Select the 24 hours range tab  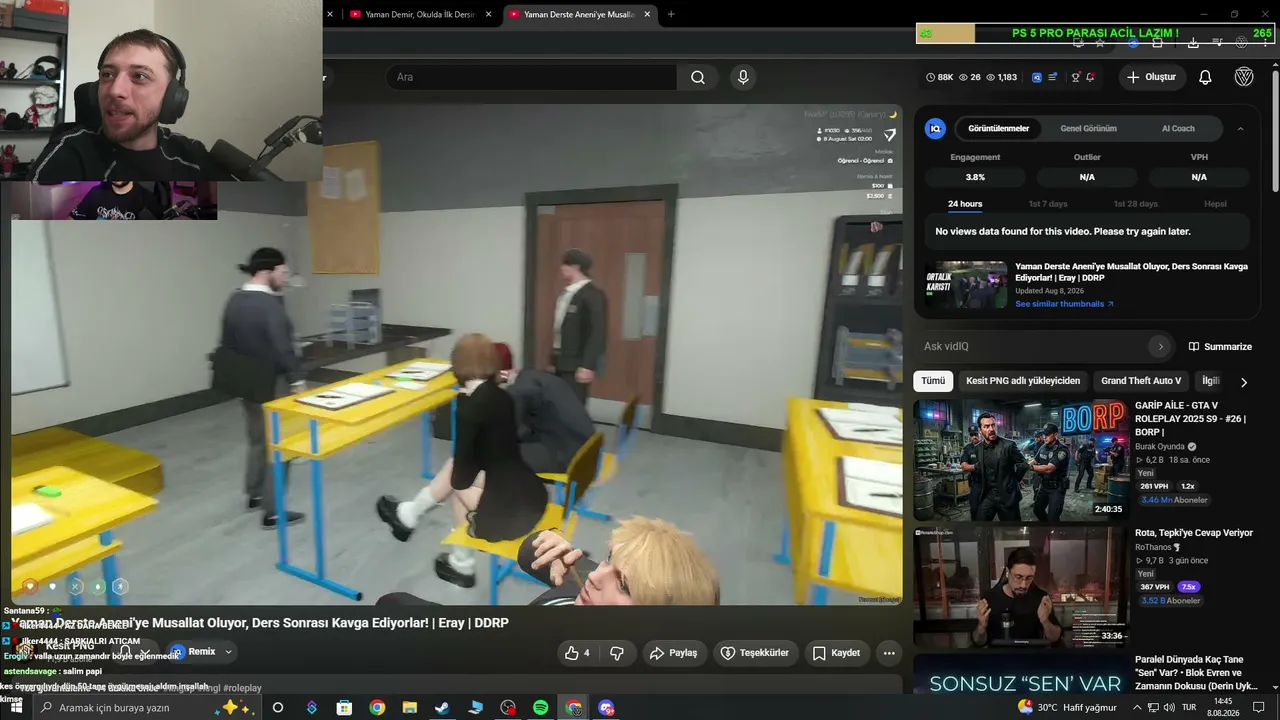(965, 204)
